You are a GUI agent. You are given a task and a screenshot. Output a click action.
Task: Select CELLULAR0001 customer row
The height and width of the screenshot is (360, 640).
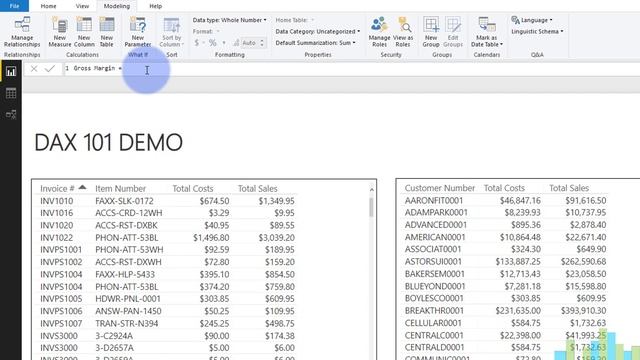click(433, 323)
